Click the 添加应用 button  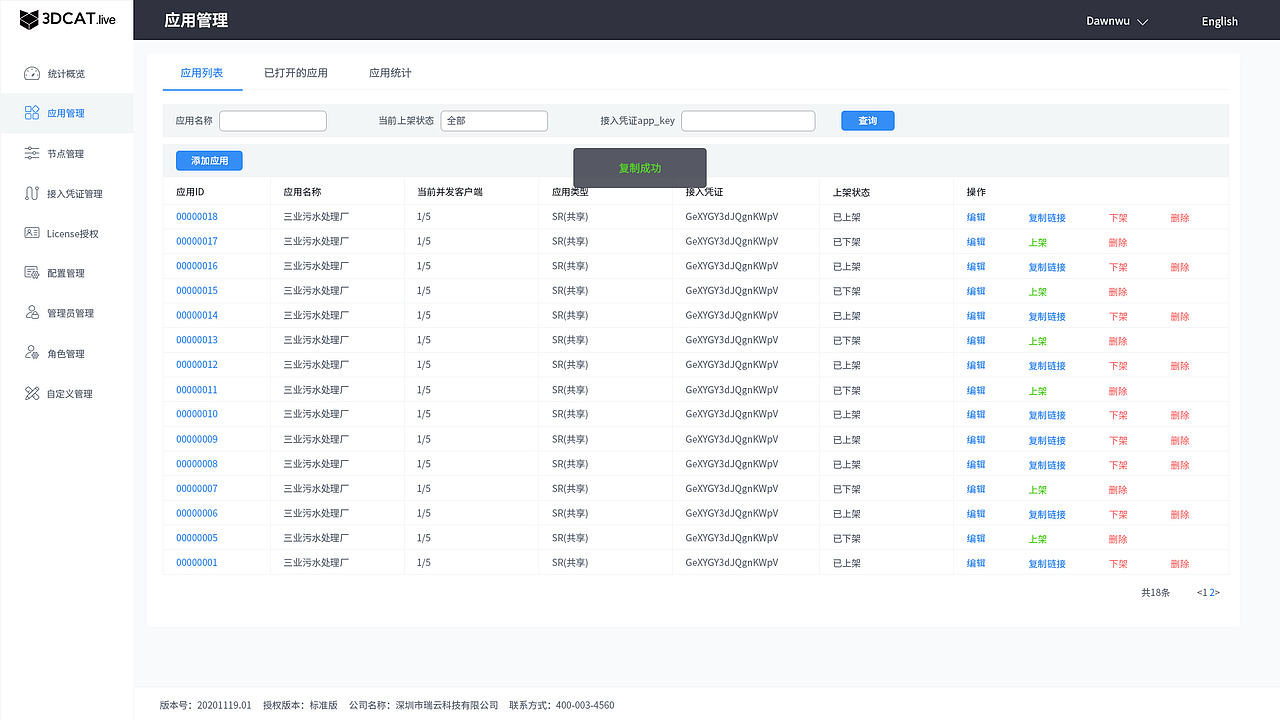point(209,161)
